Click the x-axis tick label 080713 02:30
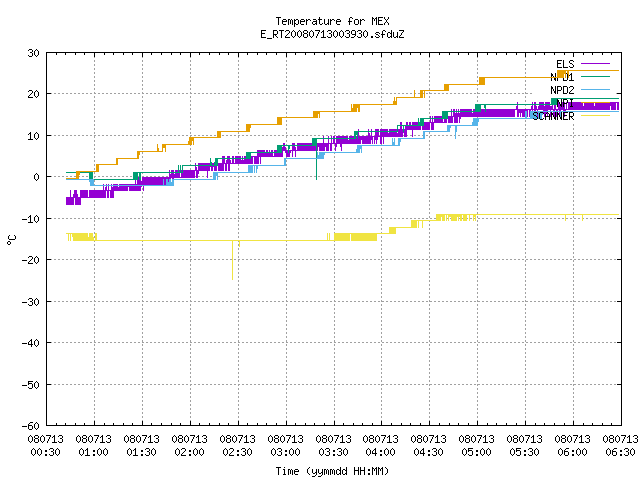The image size is (640, 480). (x=238, y=446)
